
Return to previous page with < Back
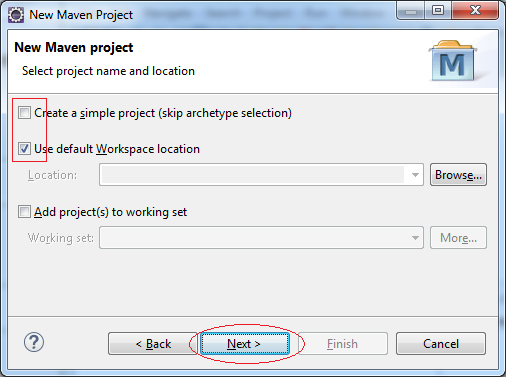click(153, 343)
